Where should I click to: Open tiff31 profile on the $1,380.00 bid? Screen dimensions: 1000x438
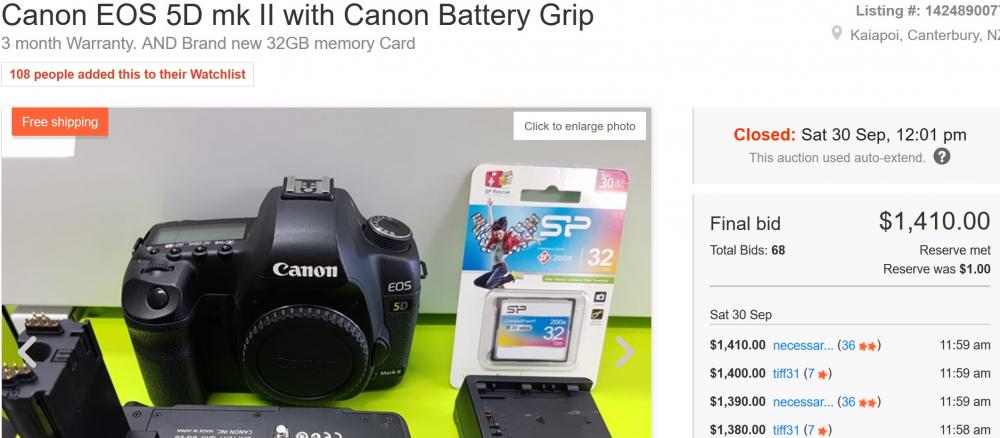click(x=786, y=430)
